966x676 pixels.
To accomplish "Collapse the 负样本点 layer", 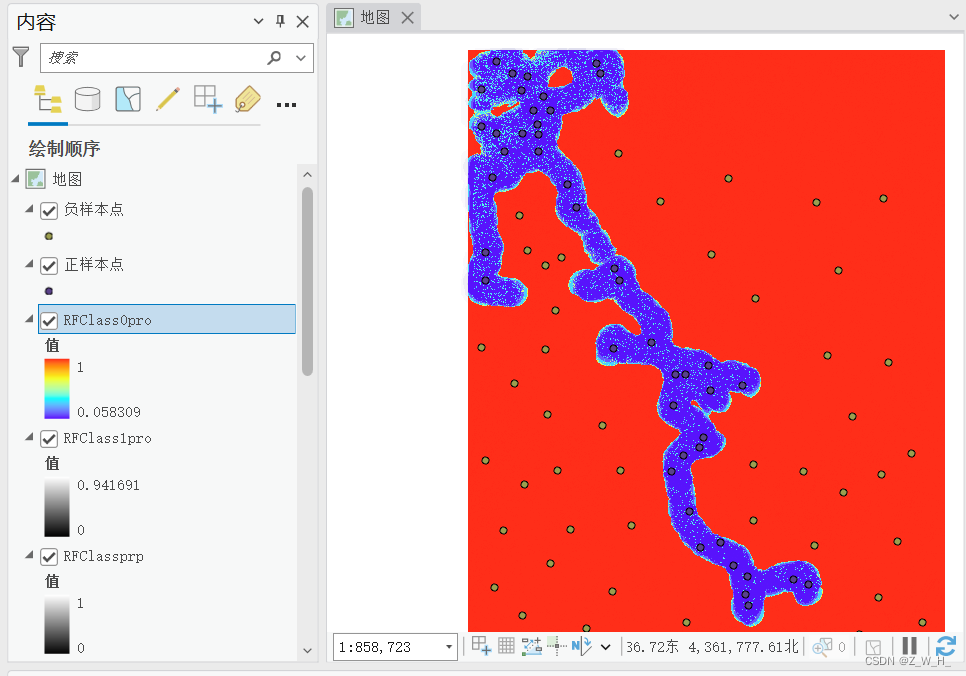I will point(29,209).
